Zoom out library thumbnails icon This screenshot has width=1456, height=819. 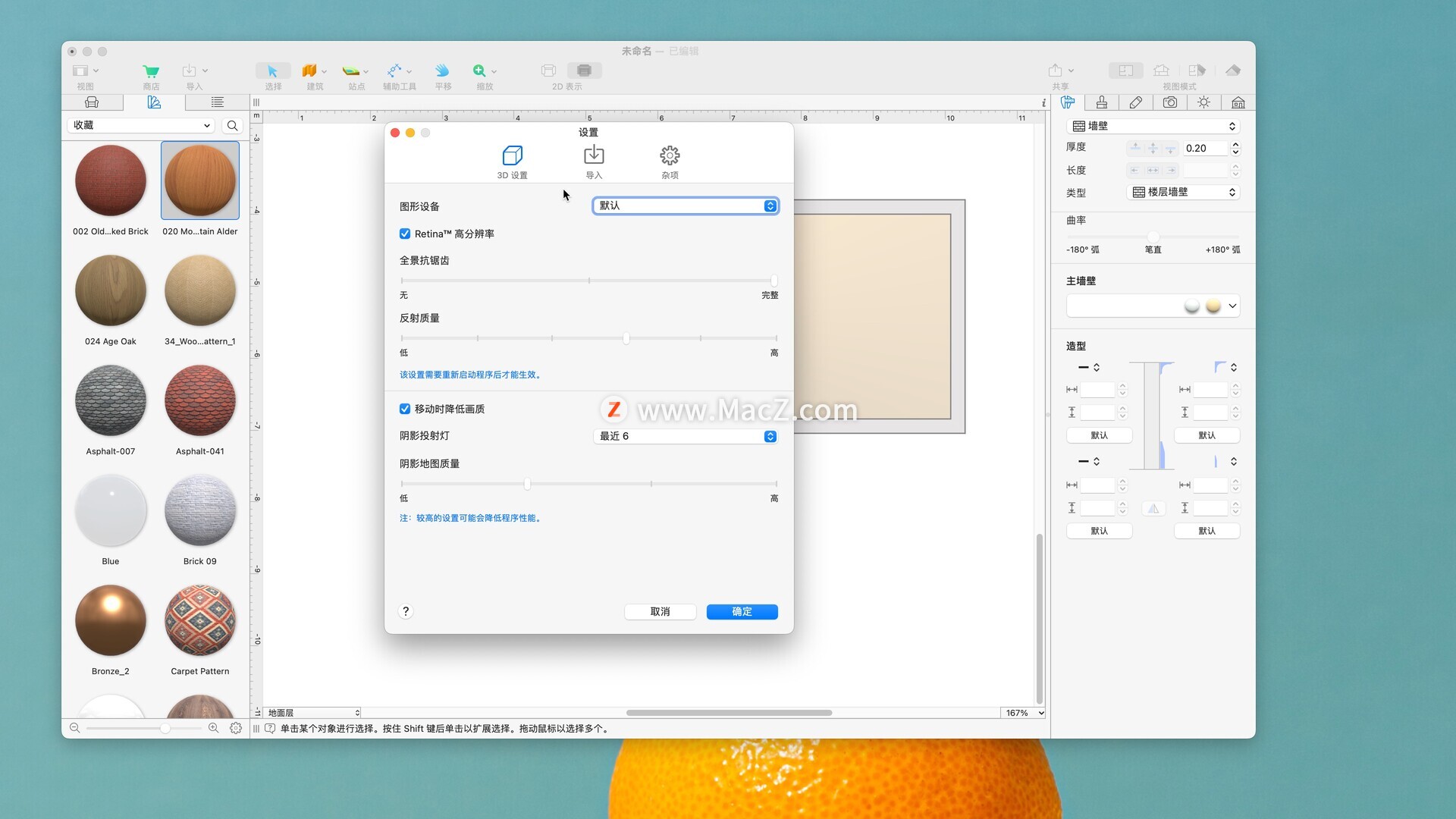pos(74,728)
